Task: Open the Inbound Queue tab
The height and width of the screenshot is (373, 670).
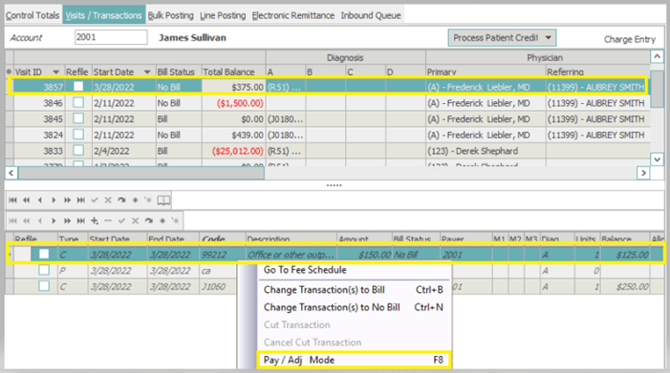Action: coord(371,15)
